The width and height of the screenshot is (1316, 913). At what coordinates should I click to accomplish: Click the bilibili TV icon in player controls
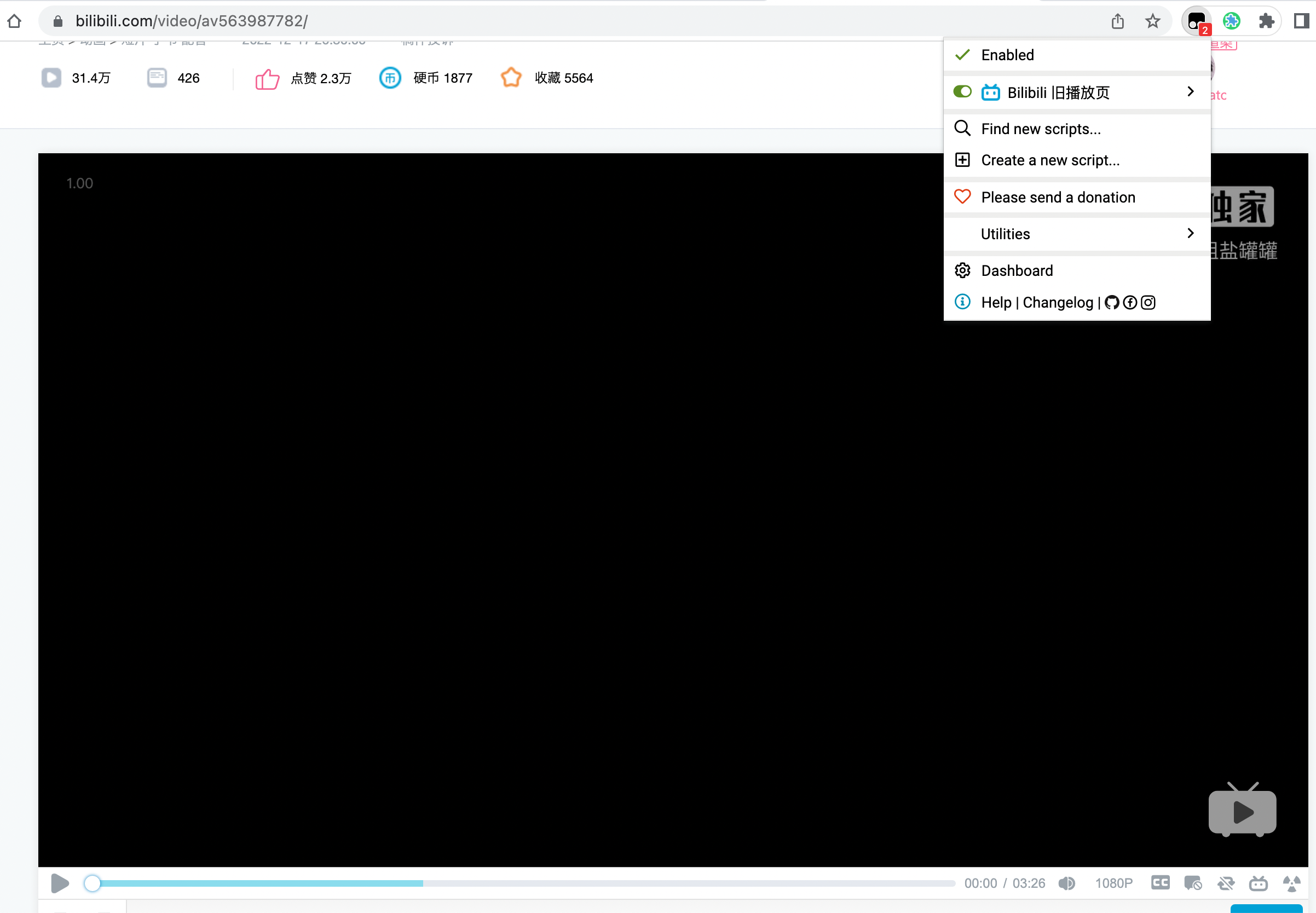tap(1258, 883)
